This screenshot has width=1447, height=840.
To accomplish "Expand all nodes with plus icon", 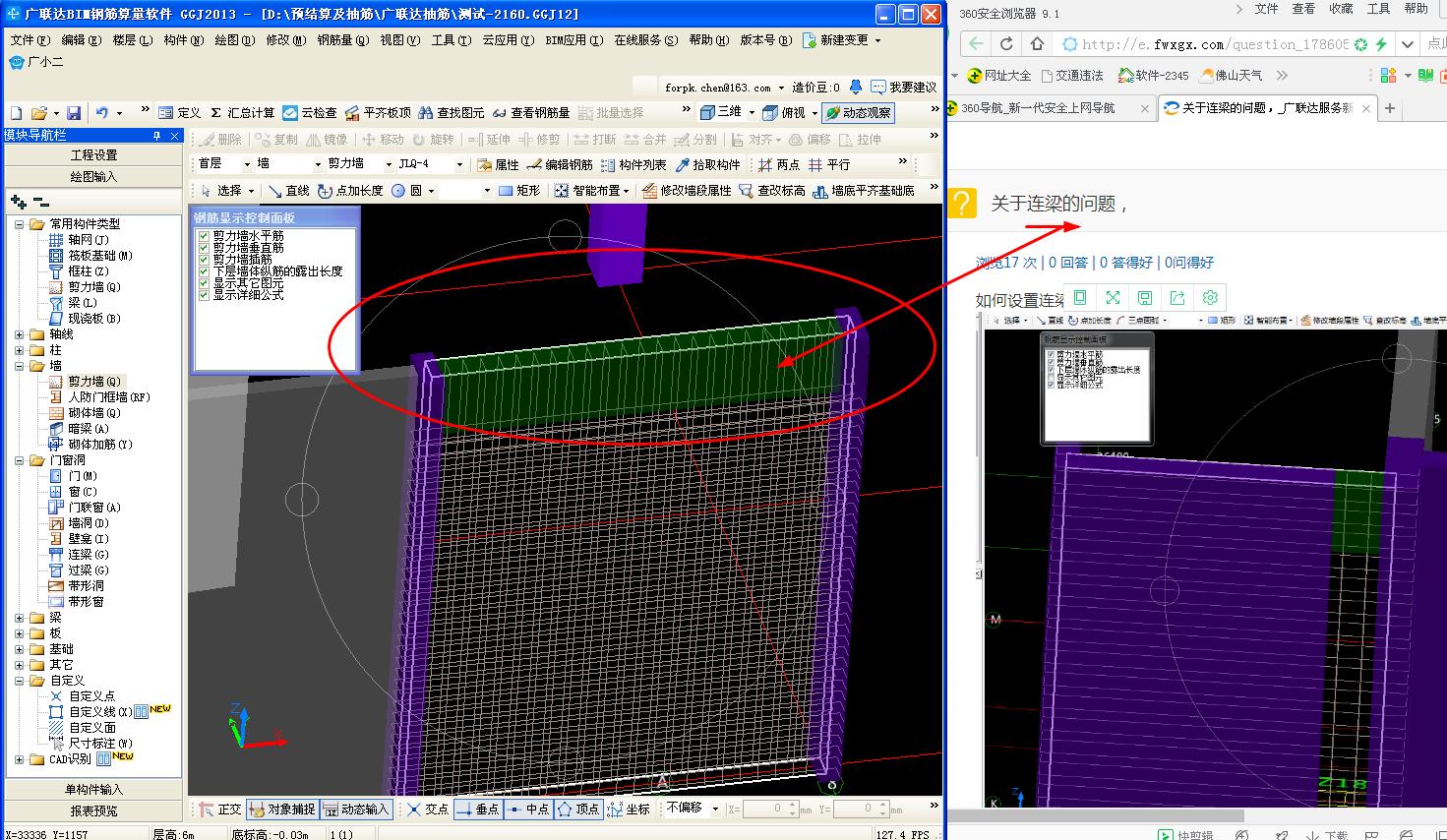I will [x=18, y=202].
